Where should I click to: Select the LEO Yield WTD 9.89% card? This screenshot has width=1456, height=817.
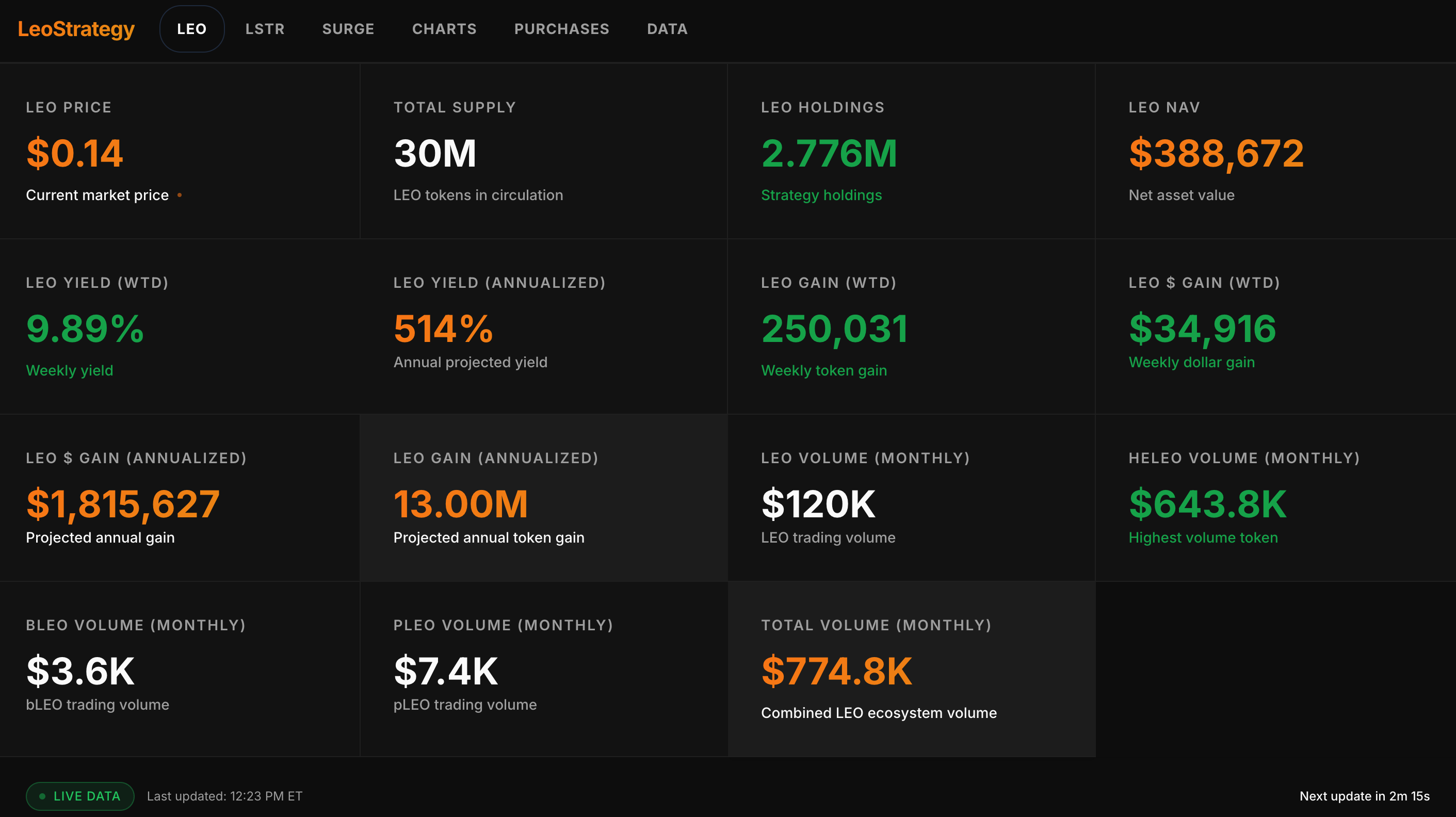point(179,326)
